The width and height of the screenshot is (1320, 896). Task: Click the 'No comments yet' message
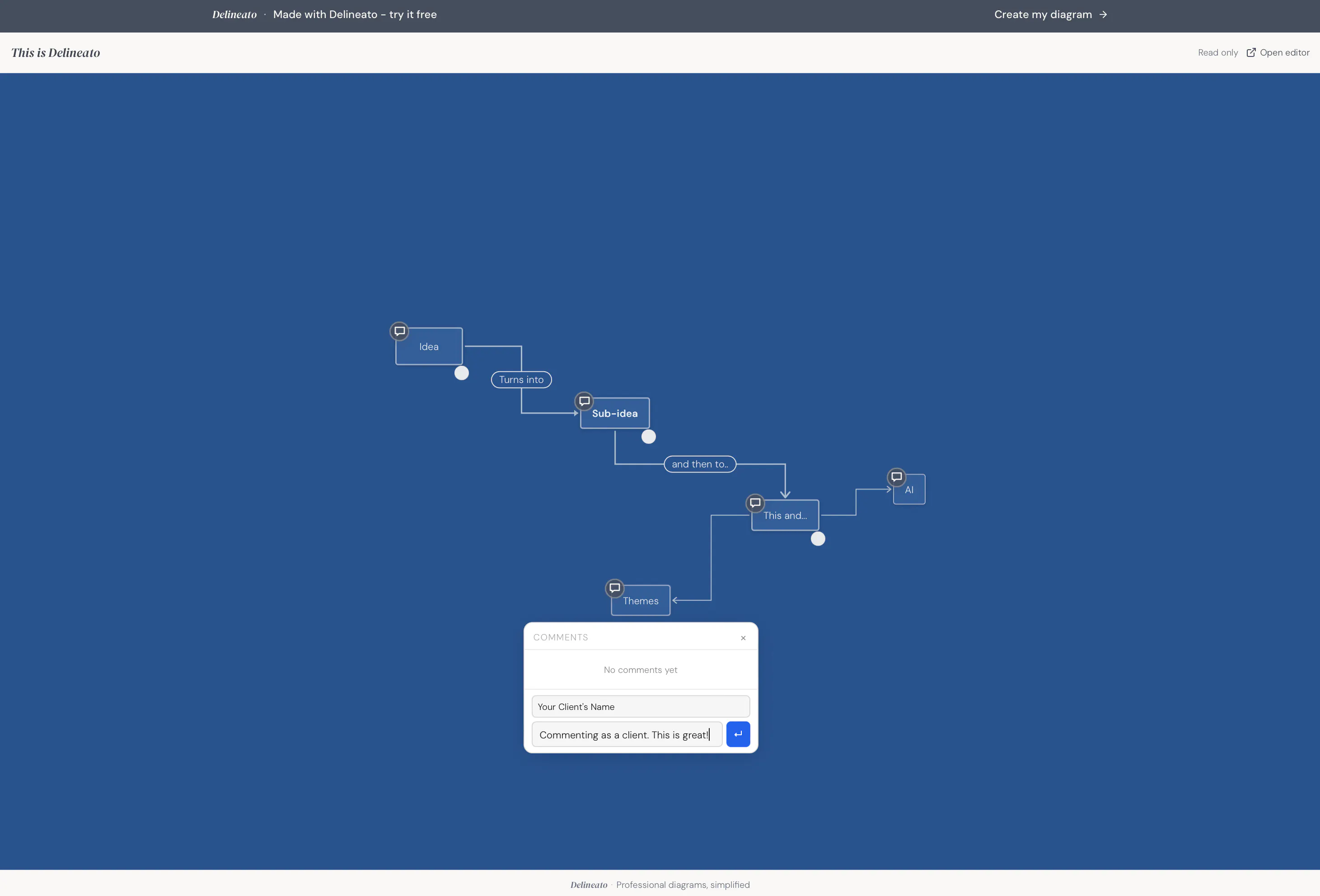pyautogui.click(x=641, y=670)
